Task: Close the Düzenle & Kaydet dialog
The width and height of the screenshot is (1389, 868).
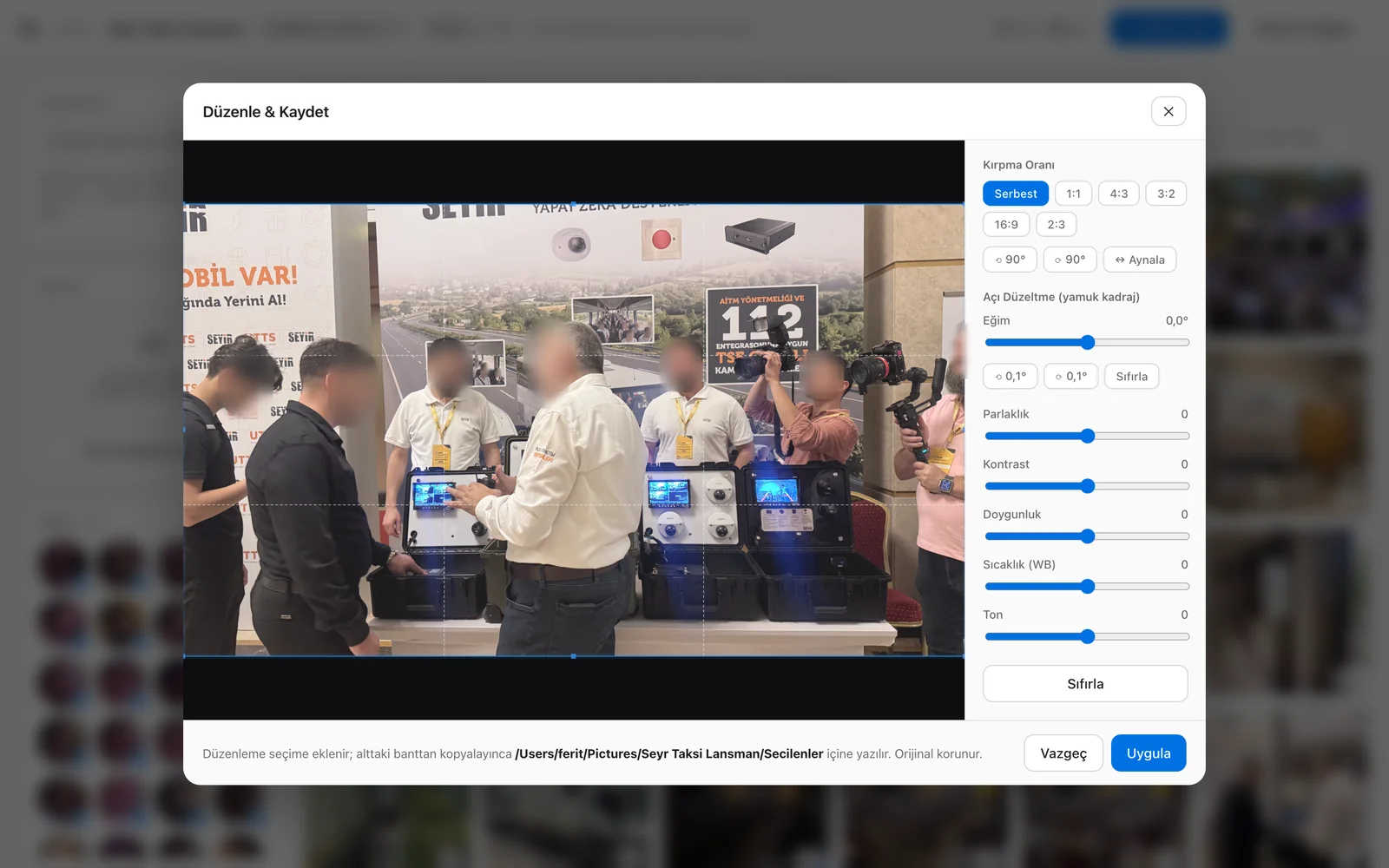Action: tap(1168, 111)
